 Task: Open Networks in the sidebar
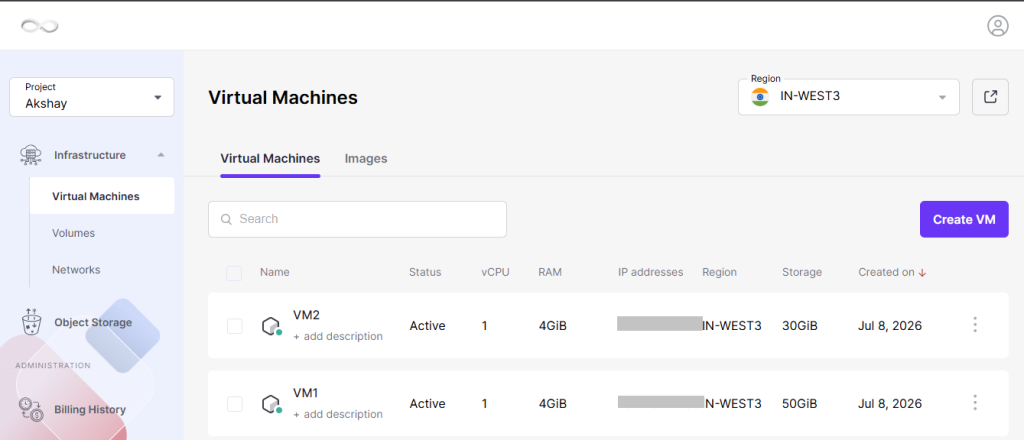(x=76, y=270)
